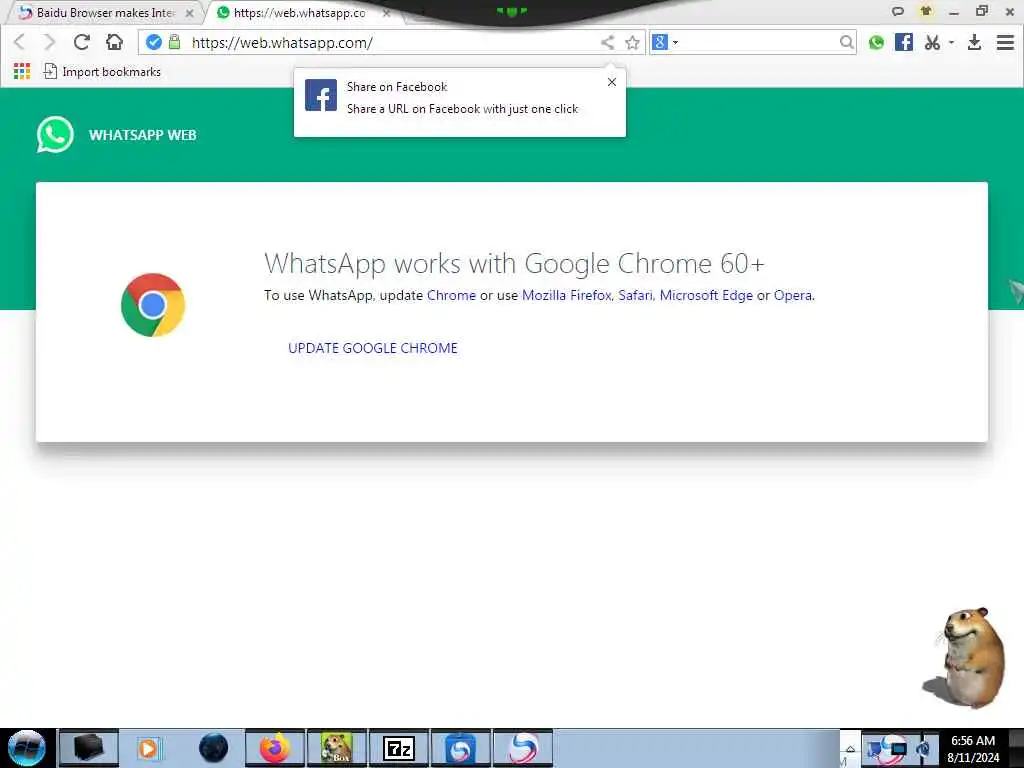Go forward to the next page
The width and height of the screenshot is (1024, 768).
pyautogui.click(x=50, y=42)
